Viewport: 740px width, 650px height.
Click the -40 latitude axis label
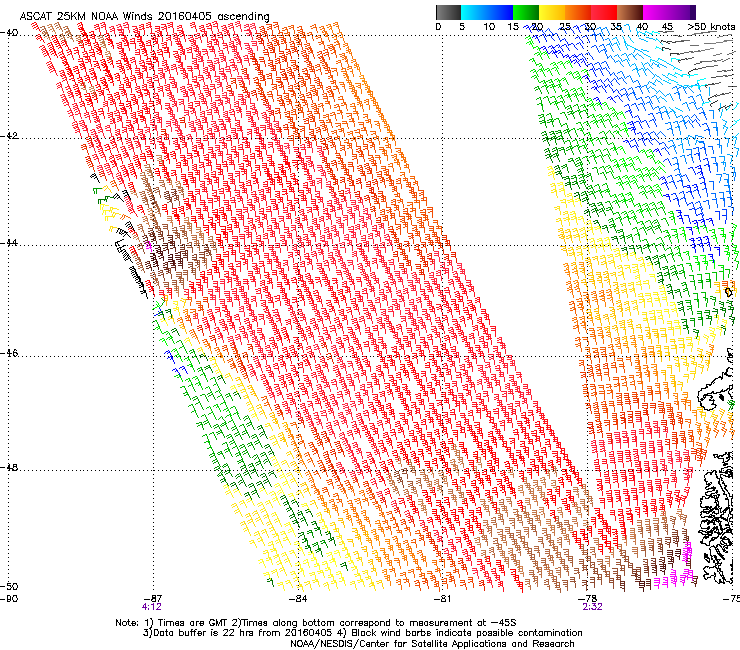pos(9,33)
